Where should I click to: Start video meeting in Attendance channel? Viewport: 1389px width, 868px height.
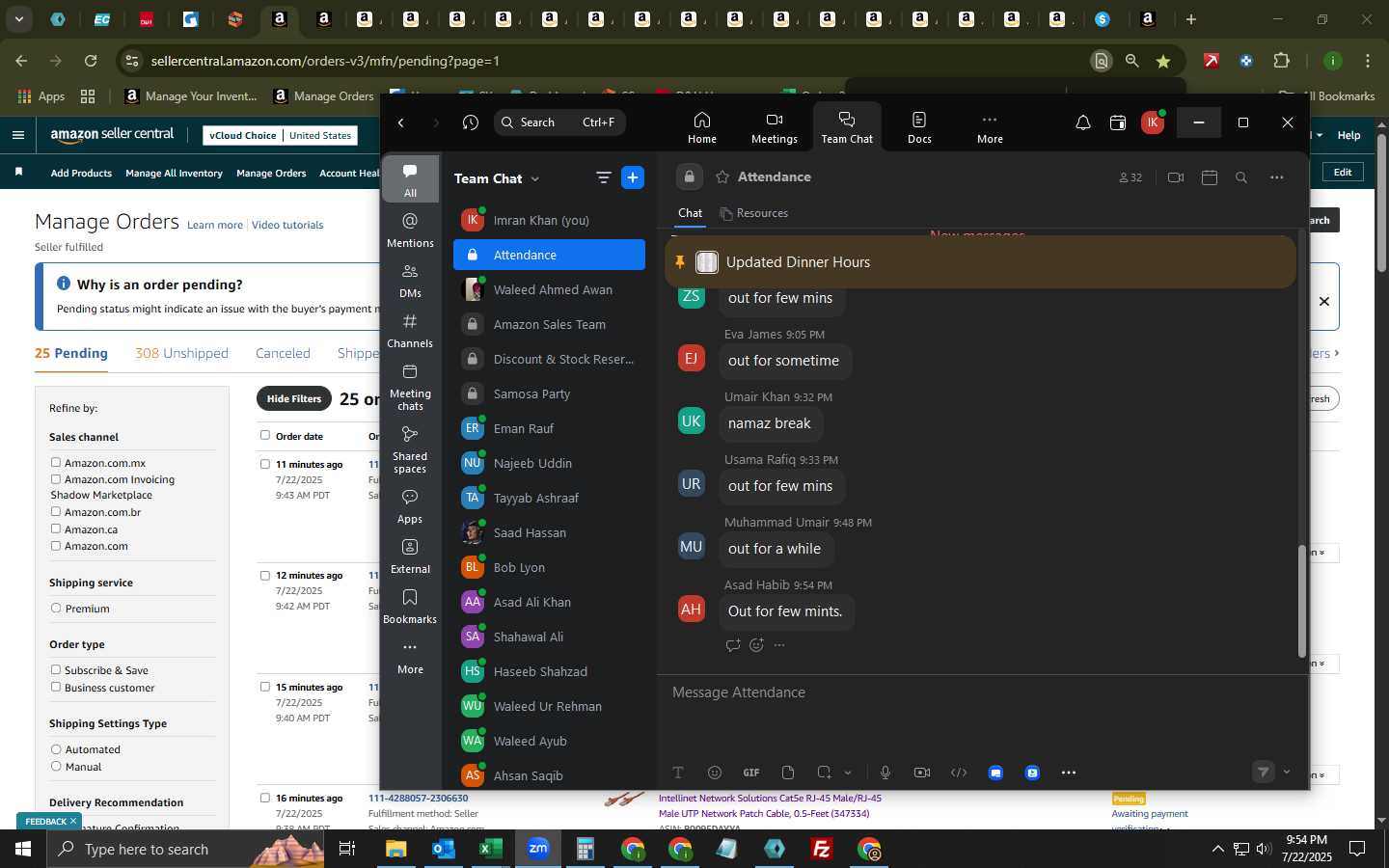pyautogui.click(x=1175, y=177)
